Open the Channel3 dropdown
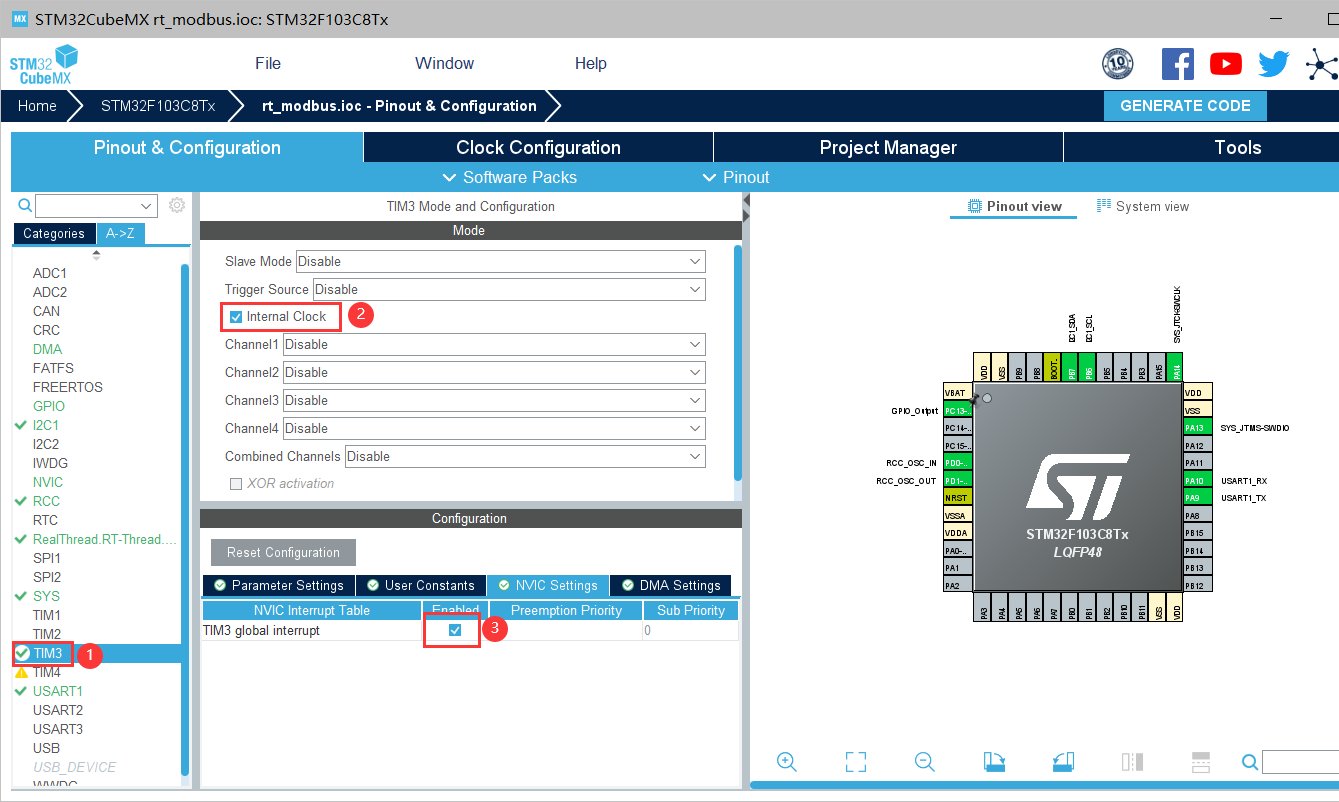This screenshot has height=802, width=1339. [x=494, y=400]
